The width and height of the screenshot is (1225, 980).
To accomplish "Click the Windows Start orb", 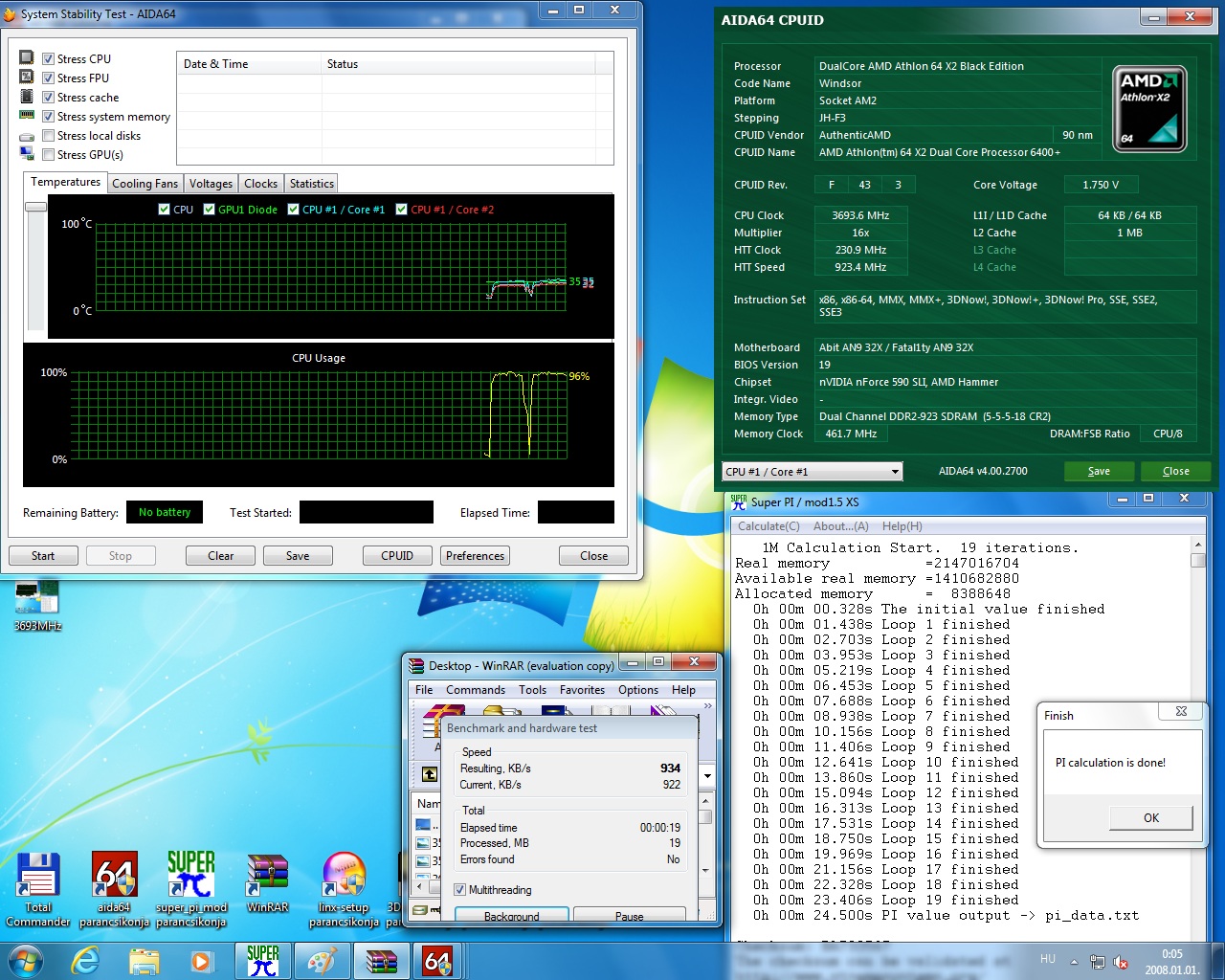I will [25, 960].
